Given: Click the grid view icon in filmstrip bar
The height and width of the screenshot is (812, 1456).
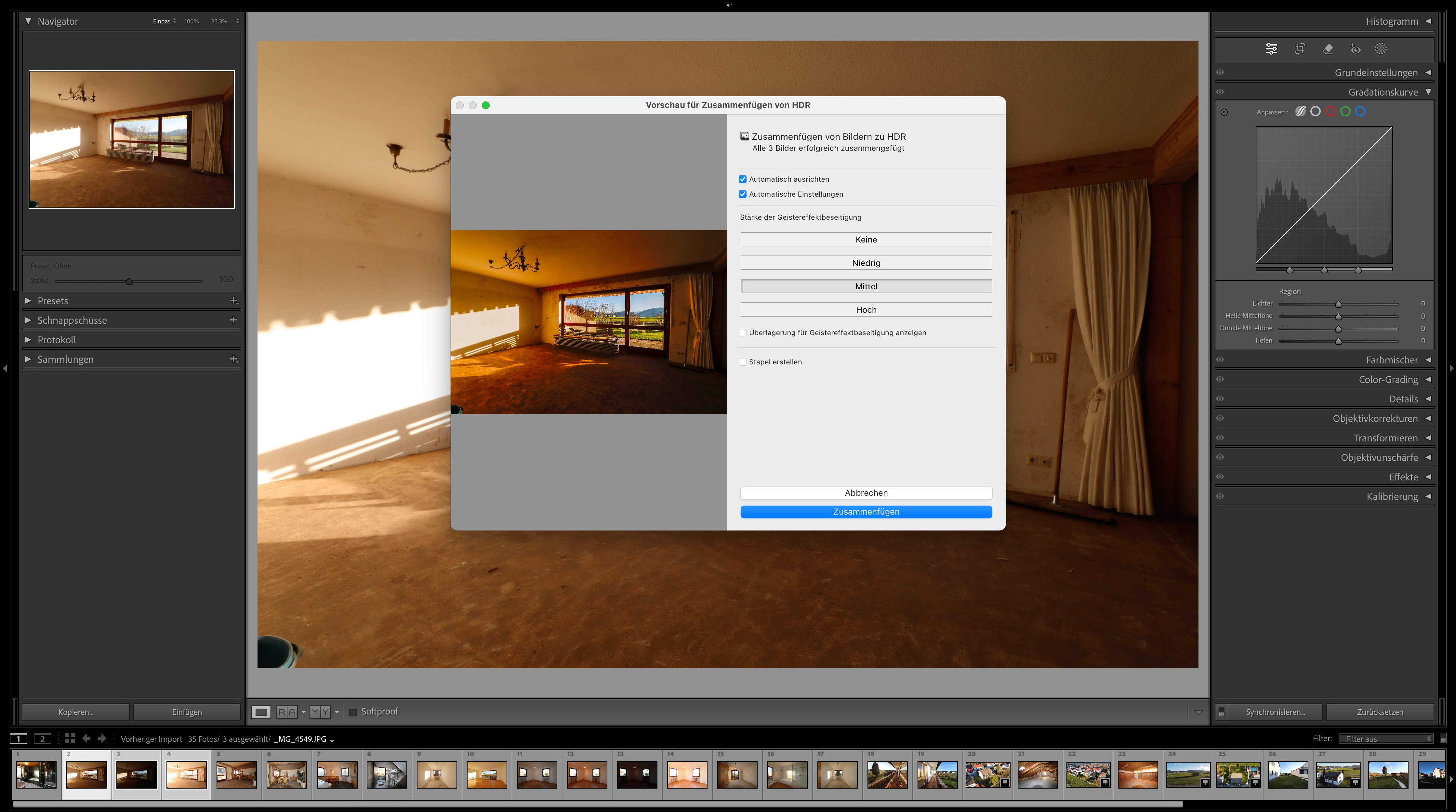Looking at the screenshot, I should tap(70, 738).
